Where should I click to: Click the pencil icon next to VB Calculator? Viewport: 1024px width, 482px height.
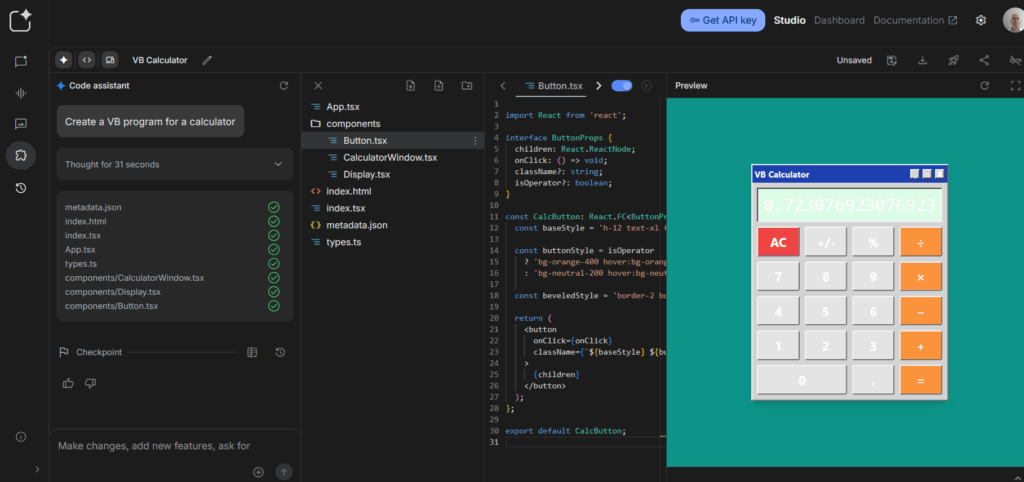[207, 60]
